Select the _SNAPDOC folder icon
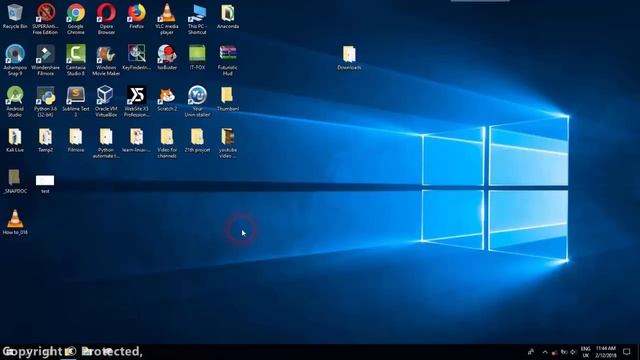This screenshot has height=360, width=640. click(x=15, y=182)
